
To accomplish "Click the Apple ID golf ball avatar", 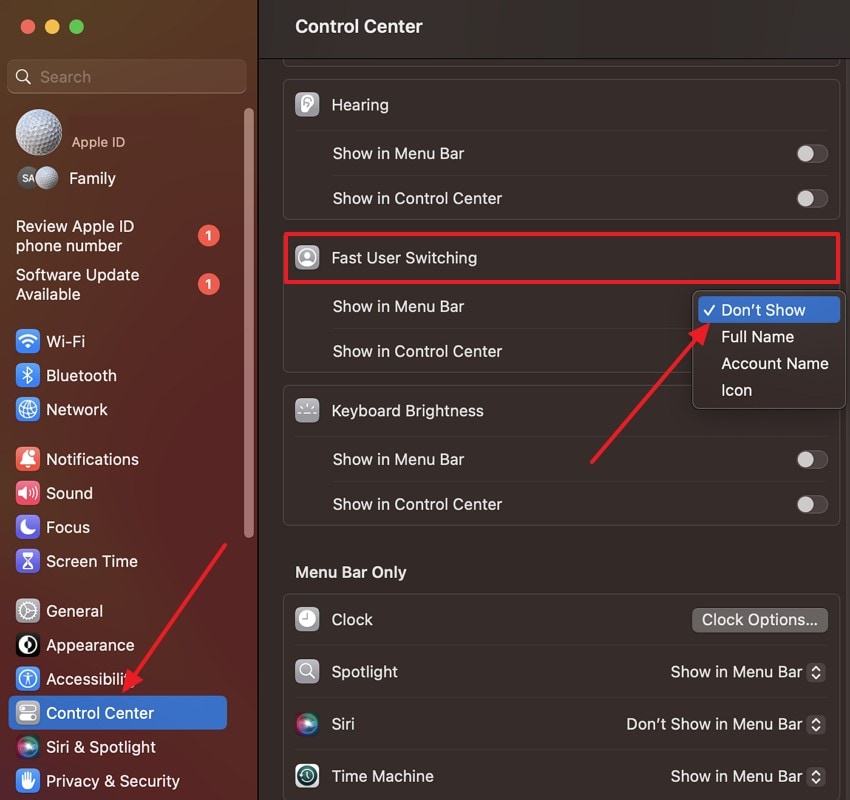I will click(x=39, y=133).
